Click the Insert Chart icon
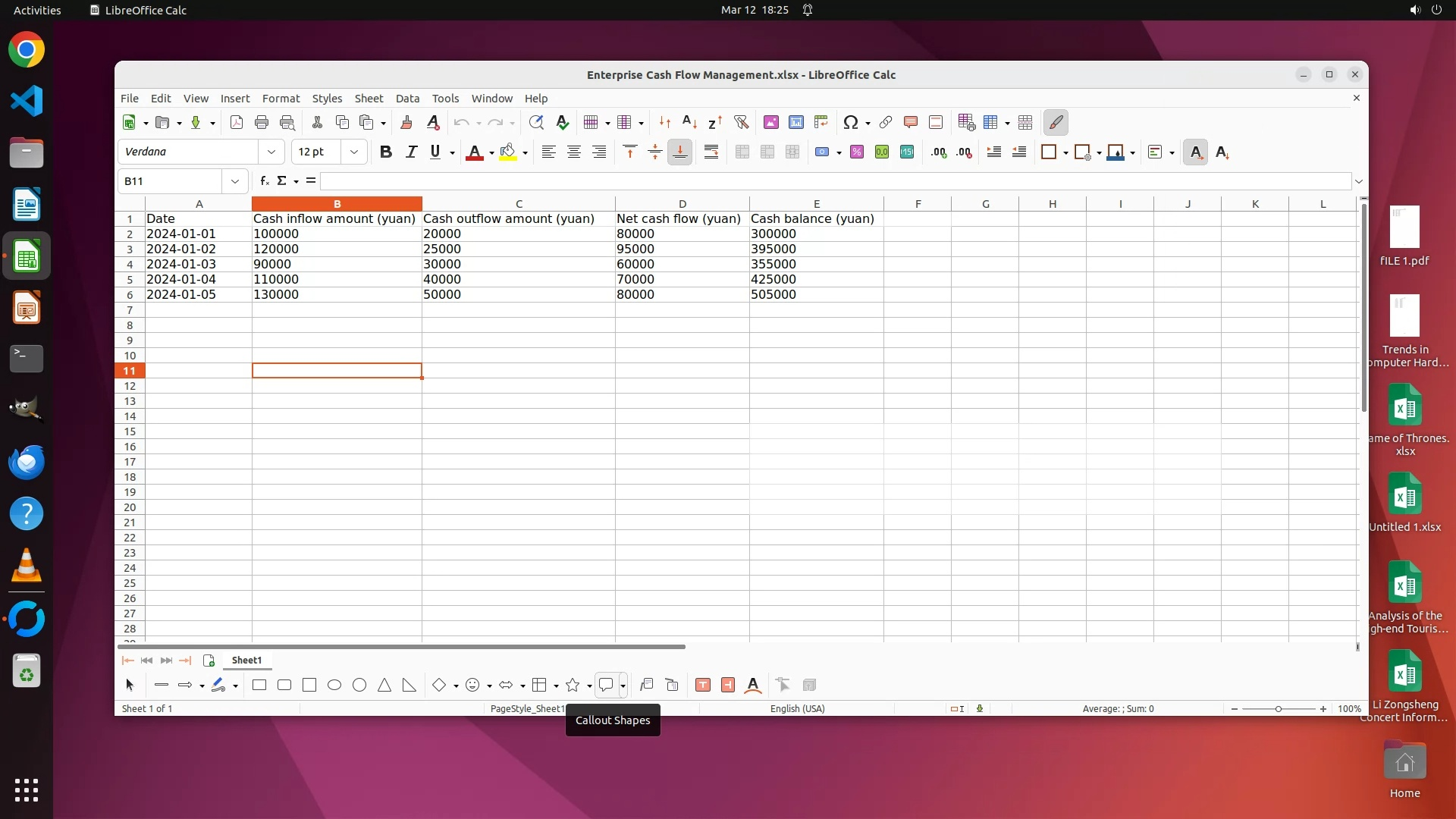Image resolution: width=1456 pixels, height=819 pixels. pos(796,123)
